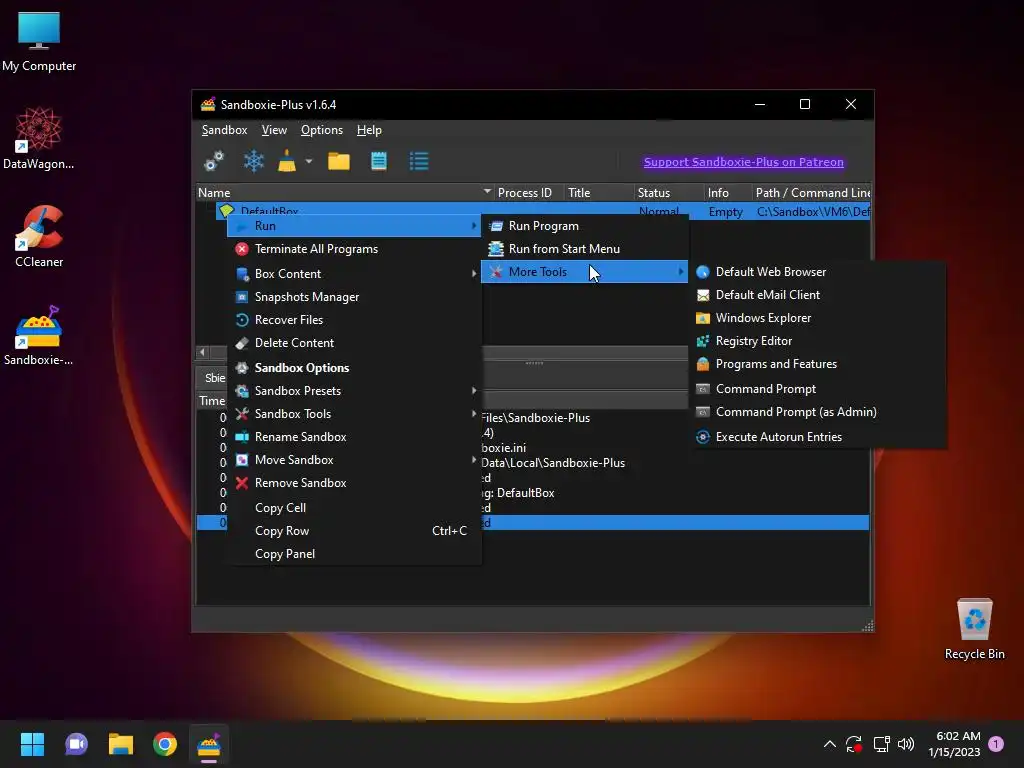
Task: Click the panel splitter handle dots
Action: pyautogui.click(x=534, y=363)
